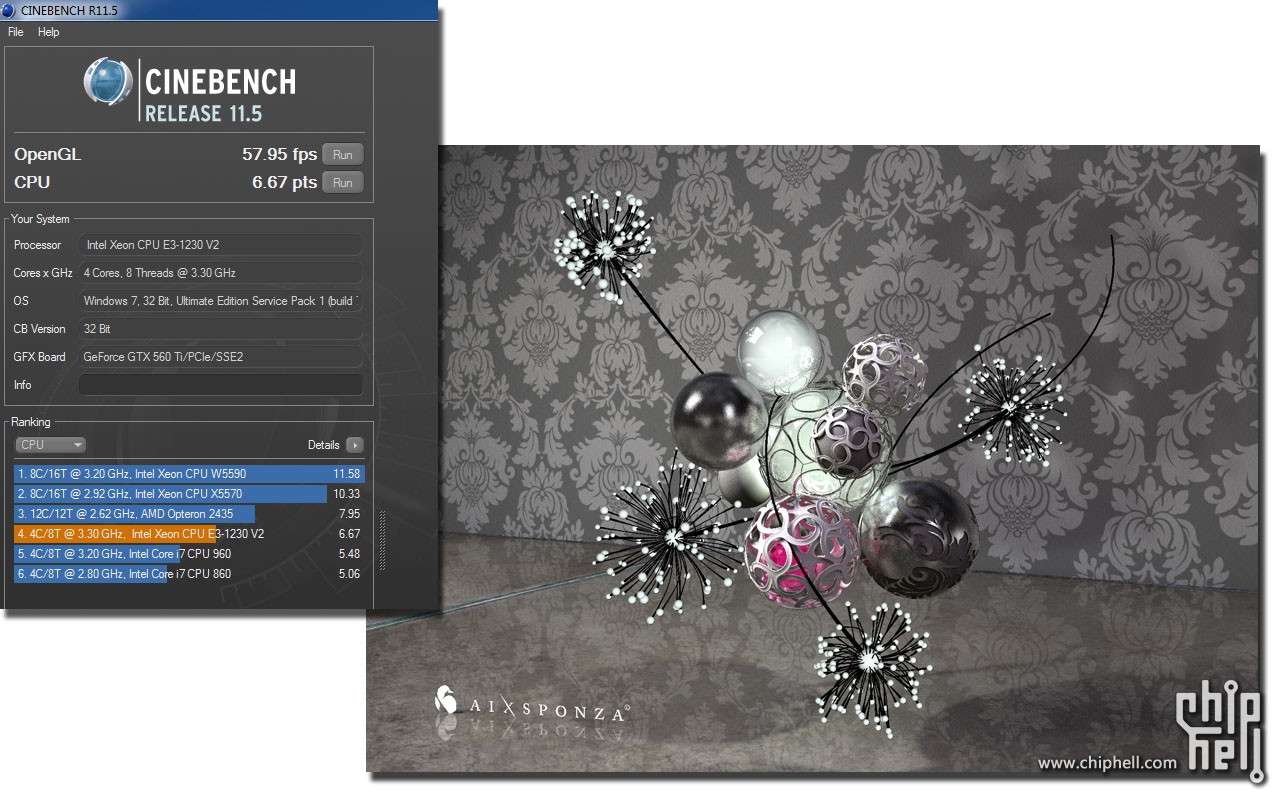Open the File menu
1280x800 pixels.
(x=15, y=32)
